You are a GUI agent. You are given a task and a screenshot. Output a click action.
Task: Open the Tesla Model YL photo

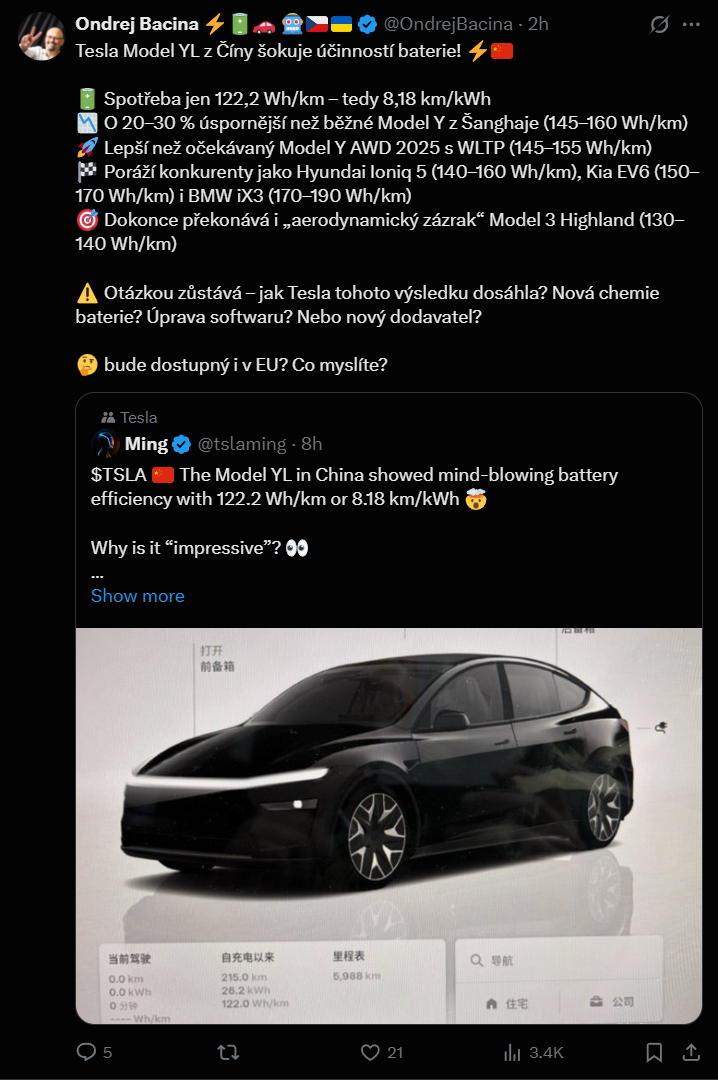[x=388, y=825]
